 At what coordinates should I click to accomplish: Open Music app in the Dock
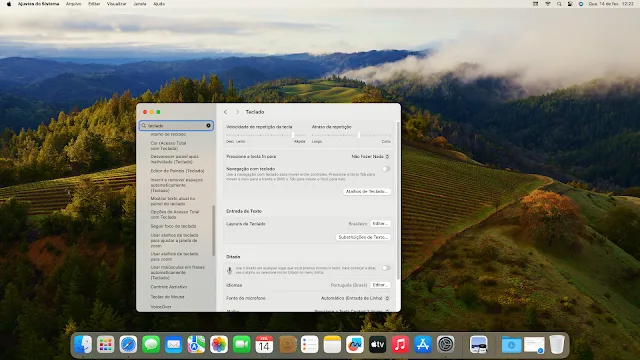[400, 344]
